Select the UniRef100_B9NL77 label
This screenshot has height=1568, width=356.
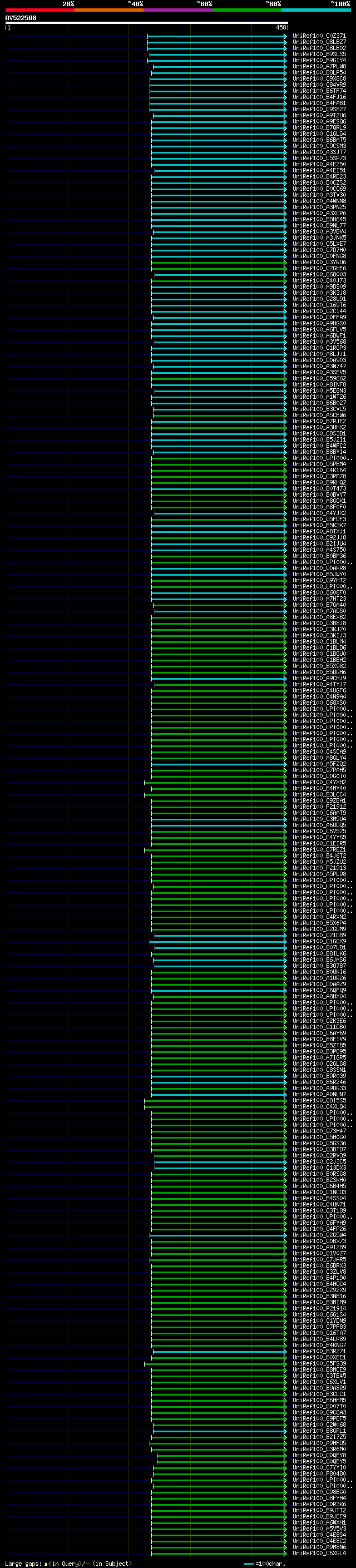(x=319, y=225)
